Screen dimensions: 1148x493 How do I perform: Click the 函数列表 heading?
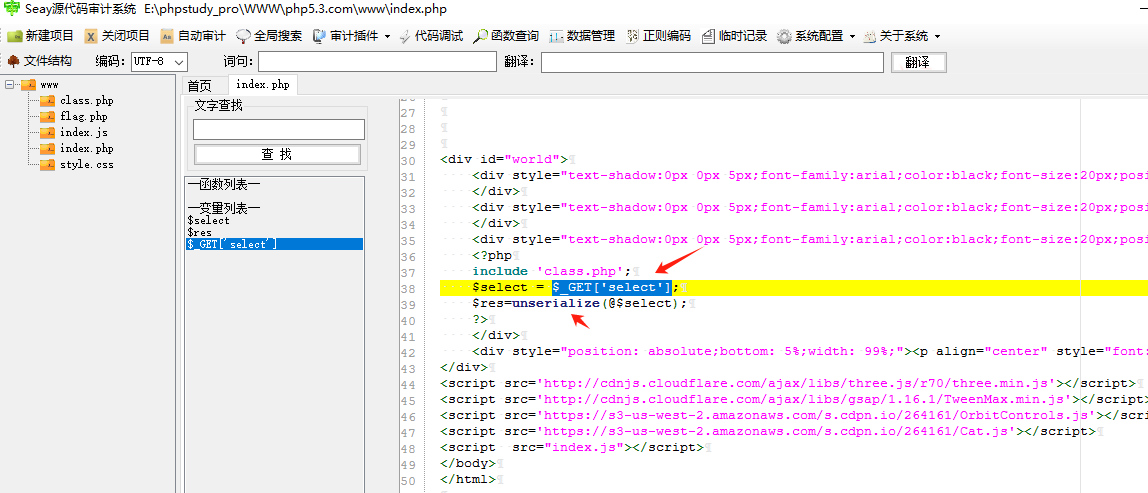pyautogui.click(x=223, y=184)
